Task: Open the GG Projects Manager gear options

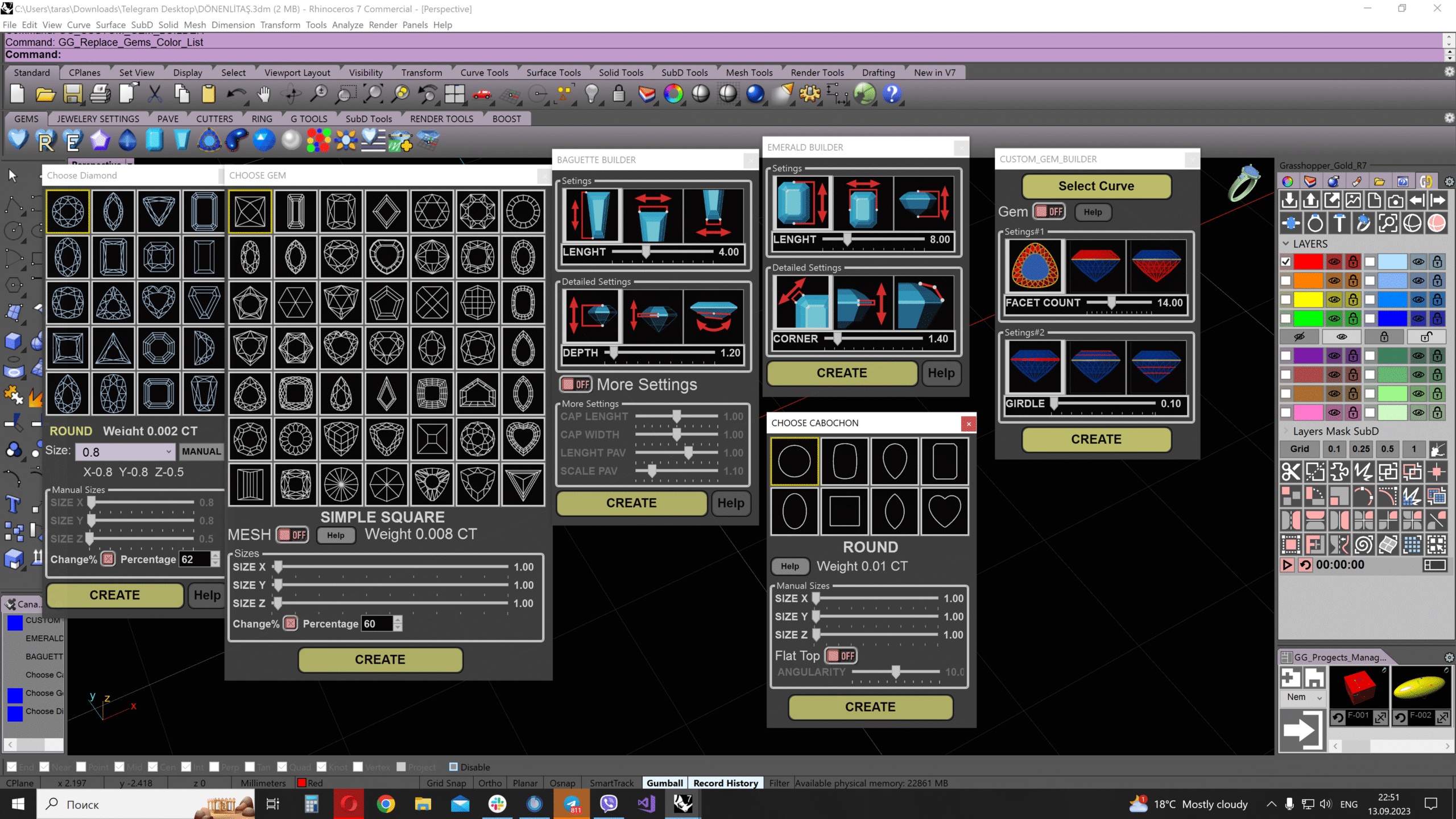Action: (x=1449, y=657)
